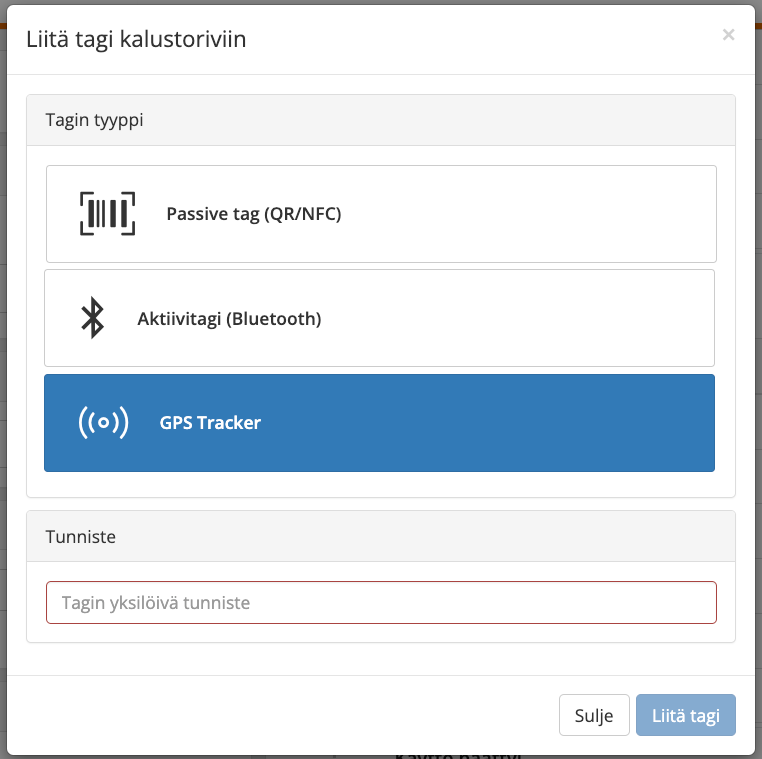Click the "Liitä tagi kalustoriviin" dialog title

pos(135,40)
